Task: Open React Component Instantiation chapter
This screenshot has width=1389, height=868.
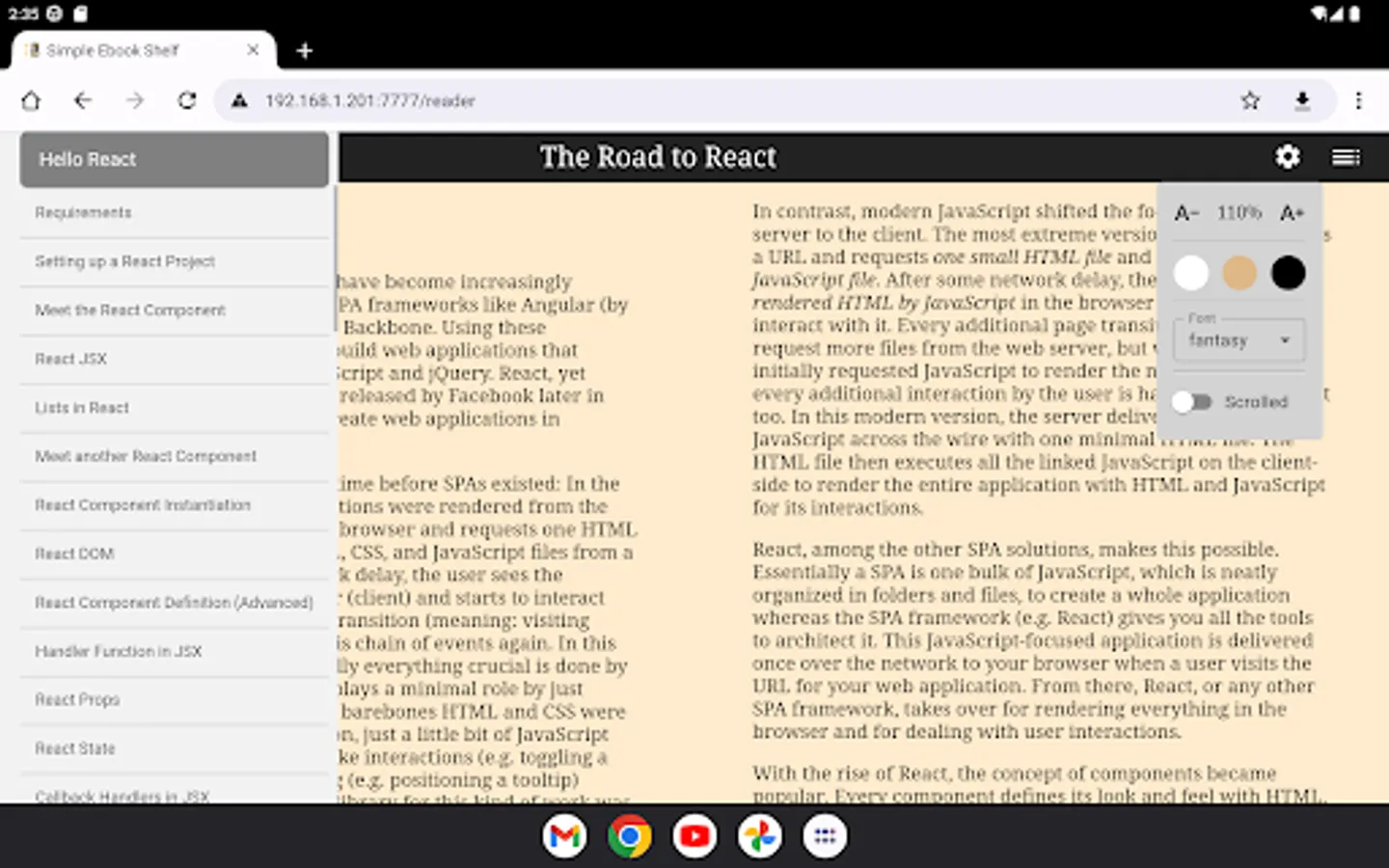Action: [x=175, y=505]
